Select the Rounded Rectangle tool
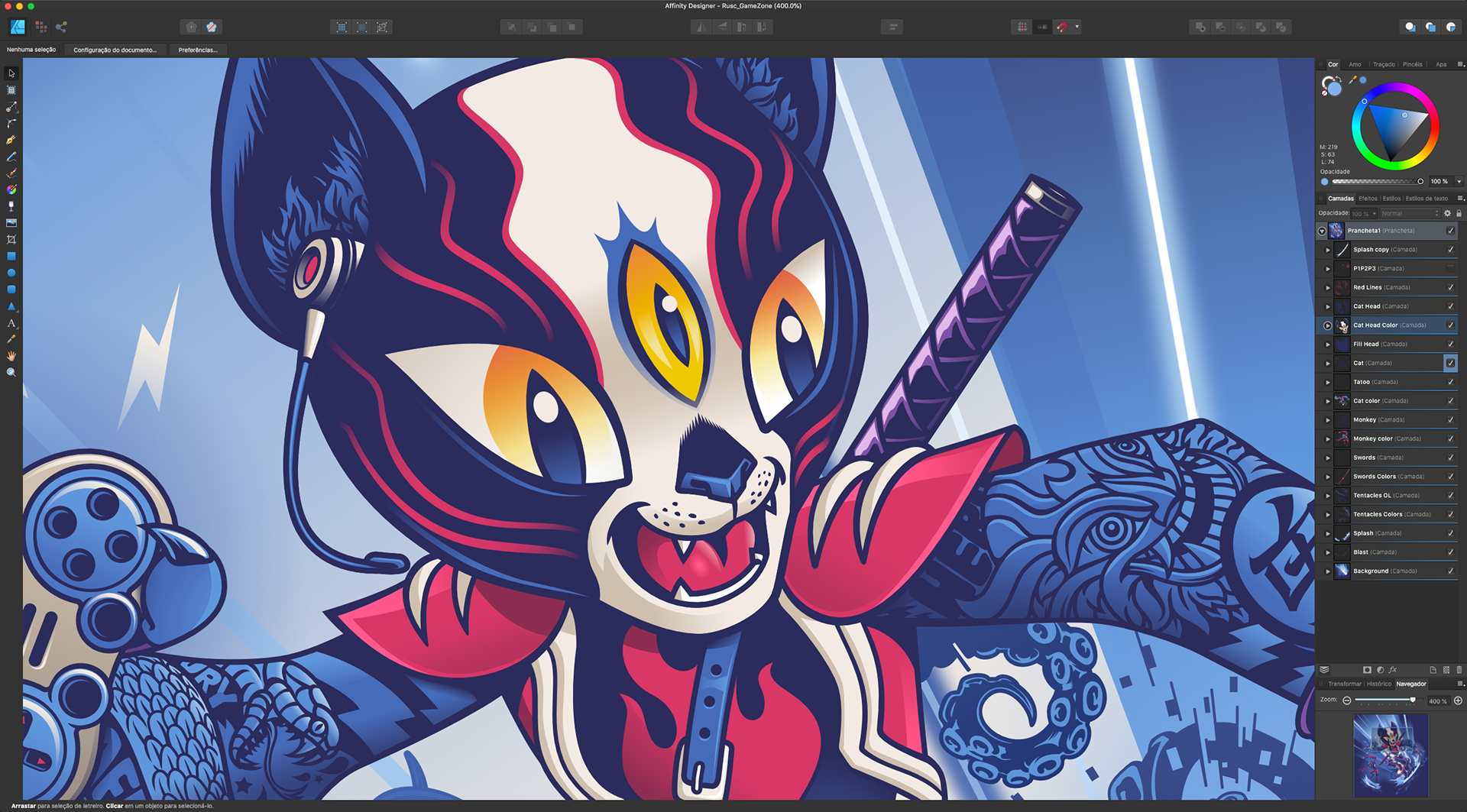The width and height of the screenshot is (1467, 812). 11,290
